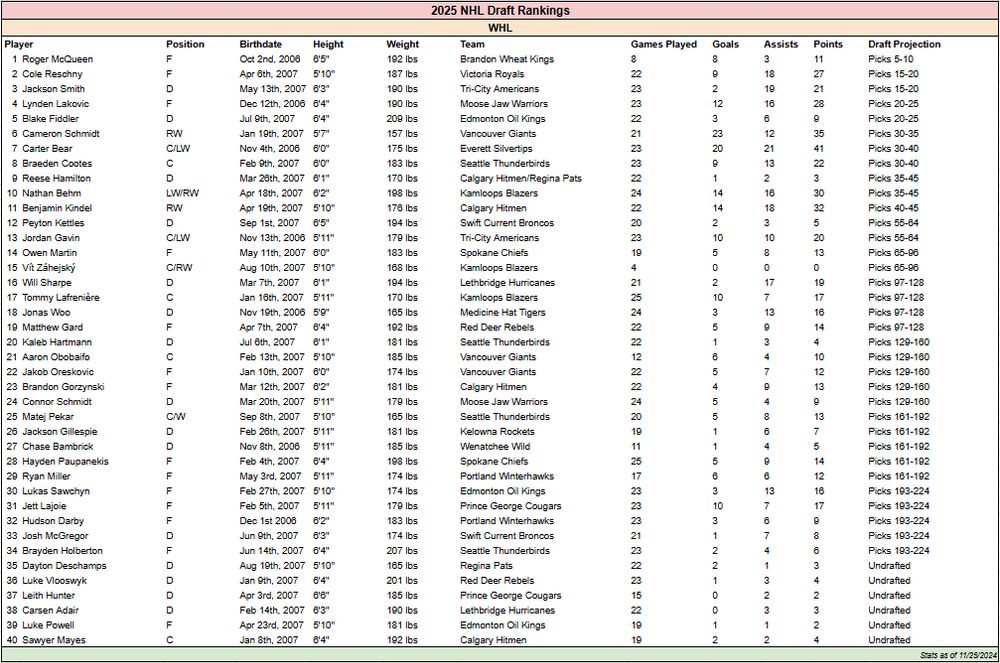Screen dimensions: 1000x663
Task: Click the 'Calgary Hitmen/Regina Pats' team cell
Action: point(521,178)
